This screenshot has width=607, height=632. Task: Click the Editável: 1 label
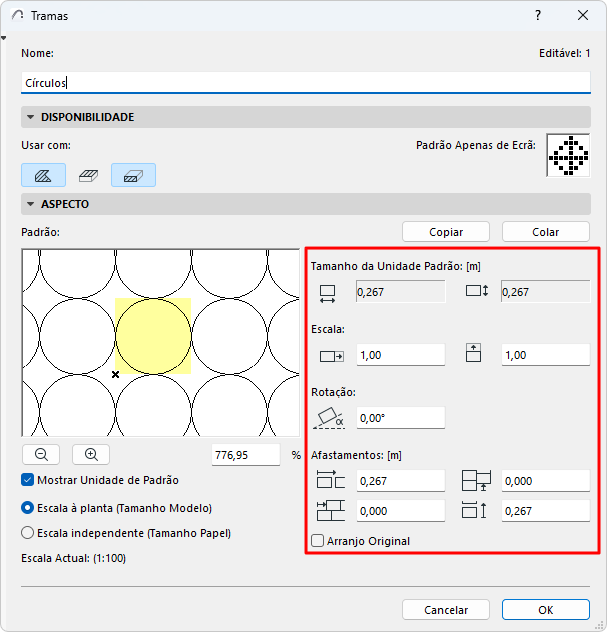tap(565, 53)
